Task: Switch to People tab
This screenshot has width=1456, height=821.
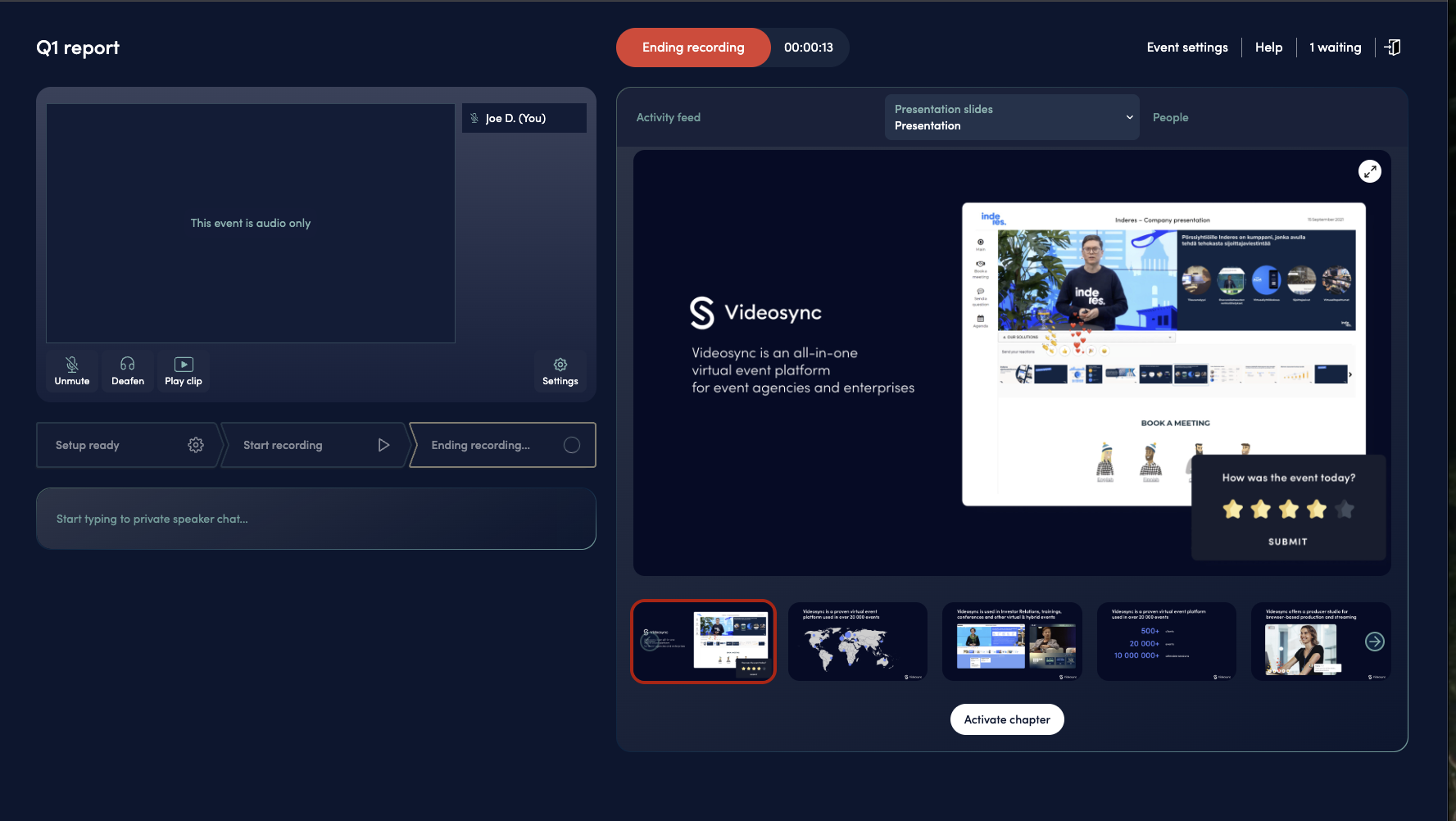Action: pyautogui.click(x=1170, y=117)
